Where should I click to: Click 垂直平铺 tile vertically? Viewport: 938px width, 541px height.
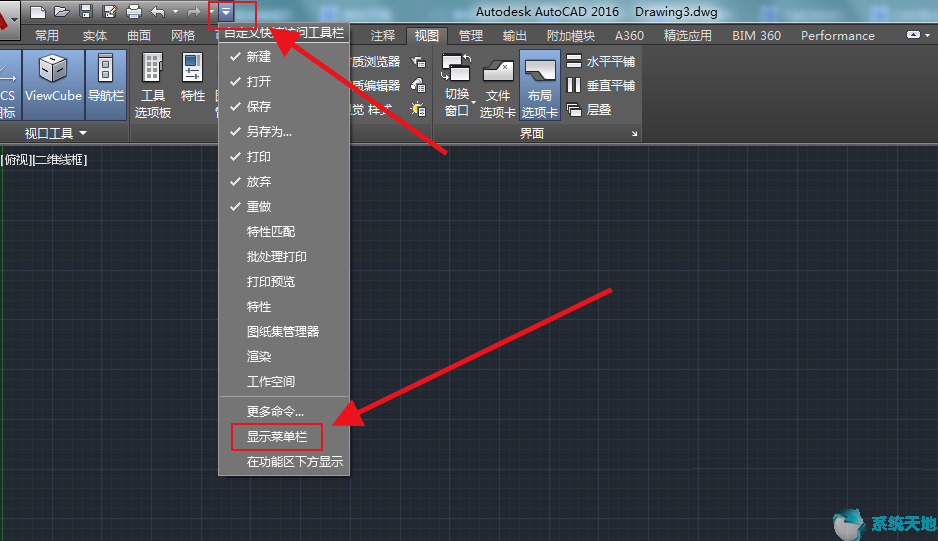coord(601,86)
